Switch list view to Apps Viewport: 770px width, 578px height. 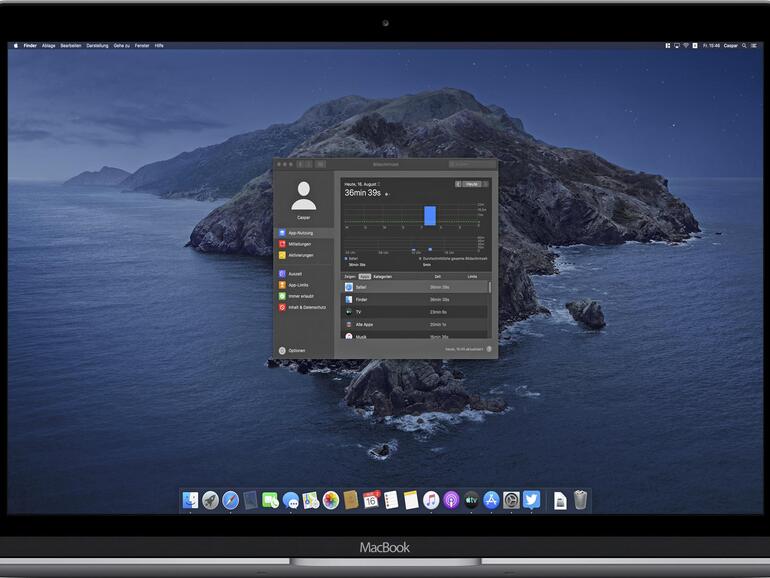364,276
